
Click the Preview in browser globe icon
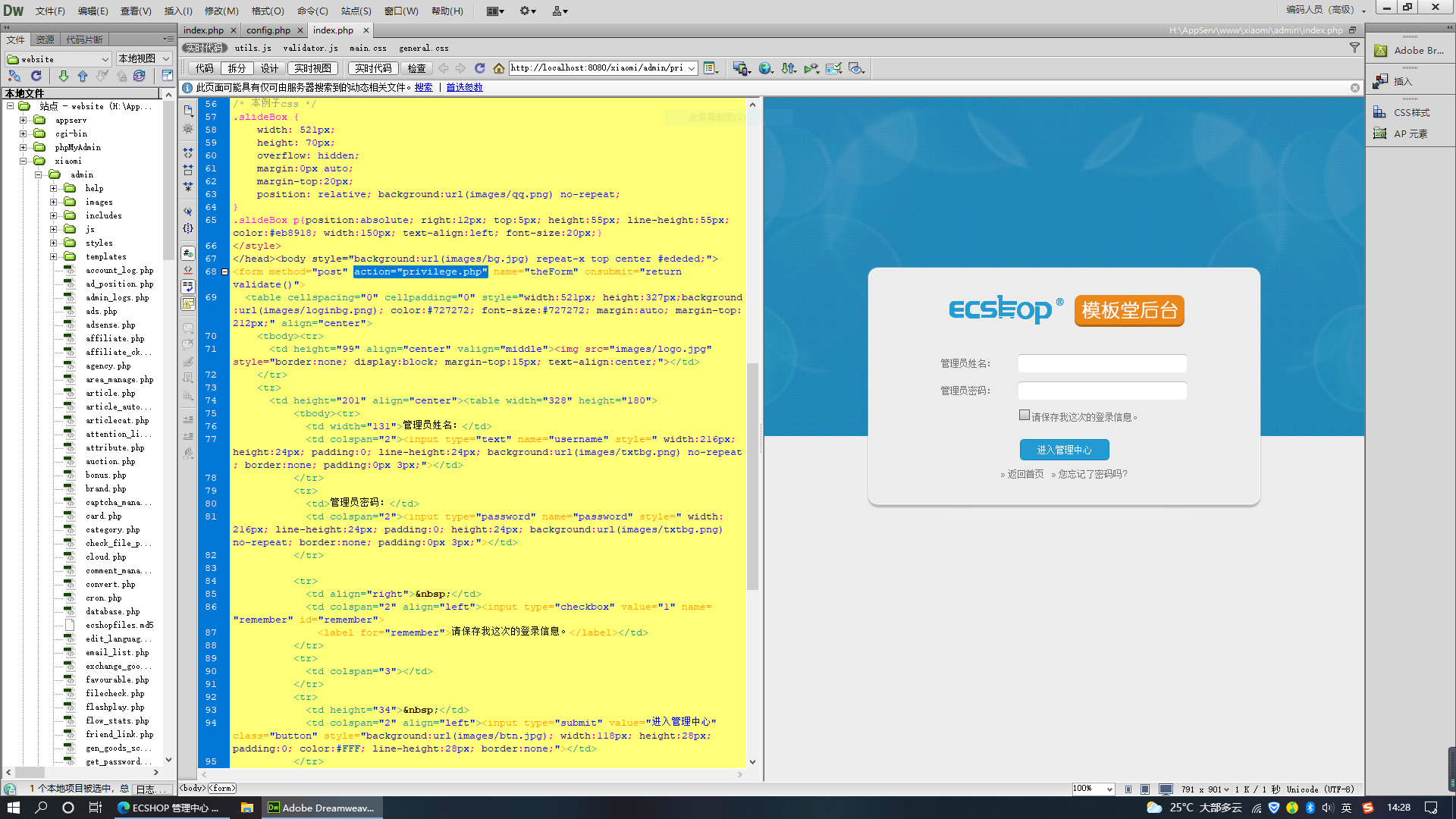pyautogui.click(x=766, y=68)
